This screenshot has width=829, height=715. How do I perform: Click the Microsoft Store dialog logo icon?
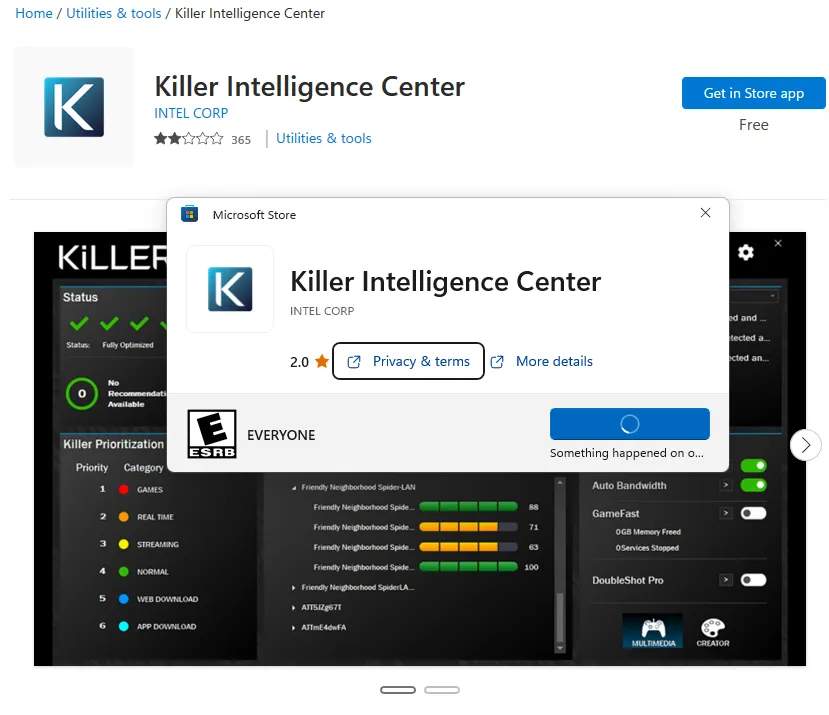tap(189, 214)
